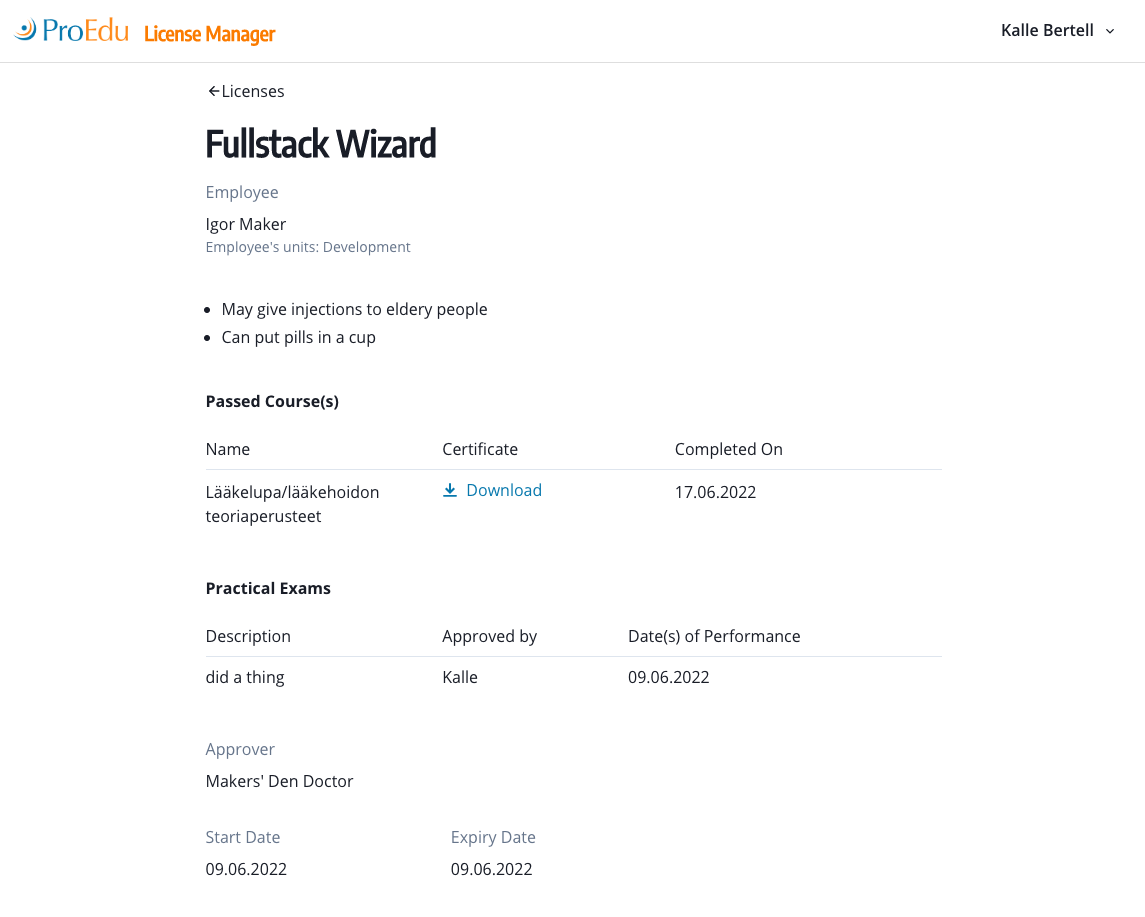Screen dimensions: 1145x917
Task: Select the employee name Igor Maker
Action: 246,224
